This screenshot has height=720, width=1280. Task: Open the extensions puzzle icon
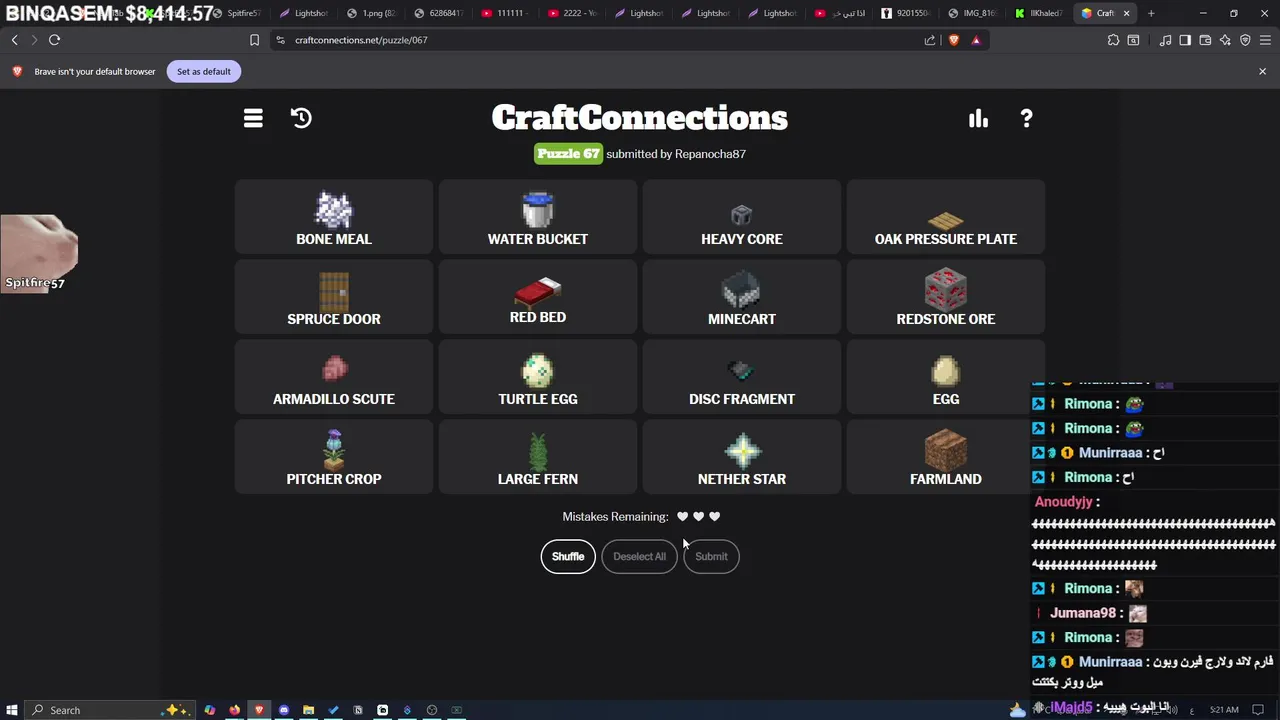click(x=1113, y=40)
